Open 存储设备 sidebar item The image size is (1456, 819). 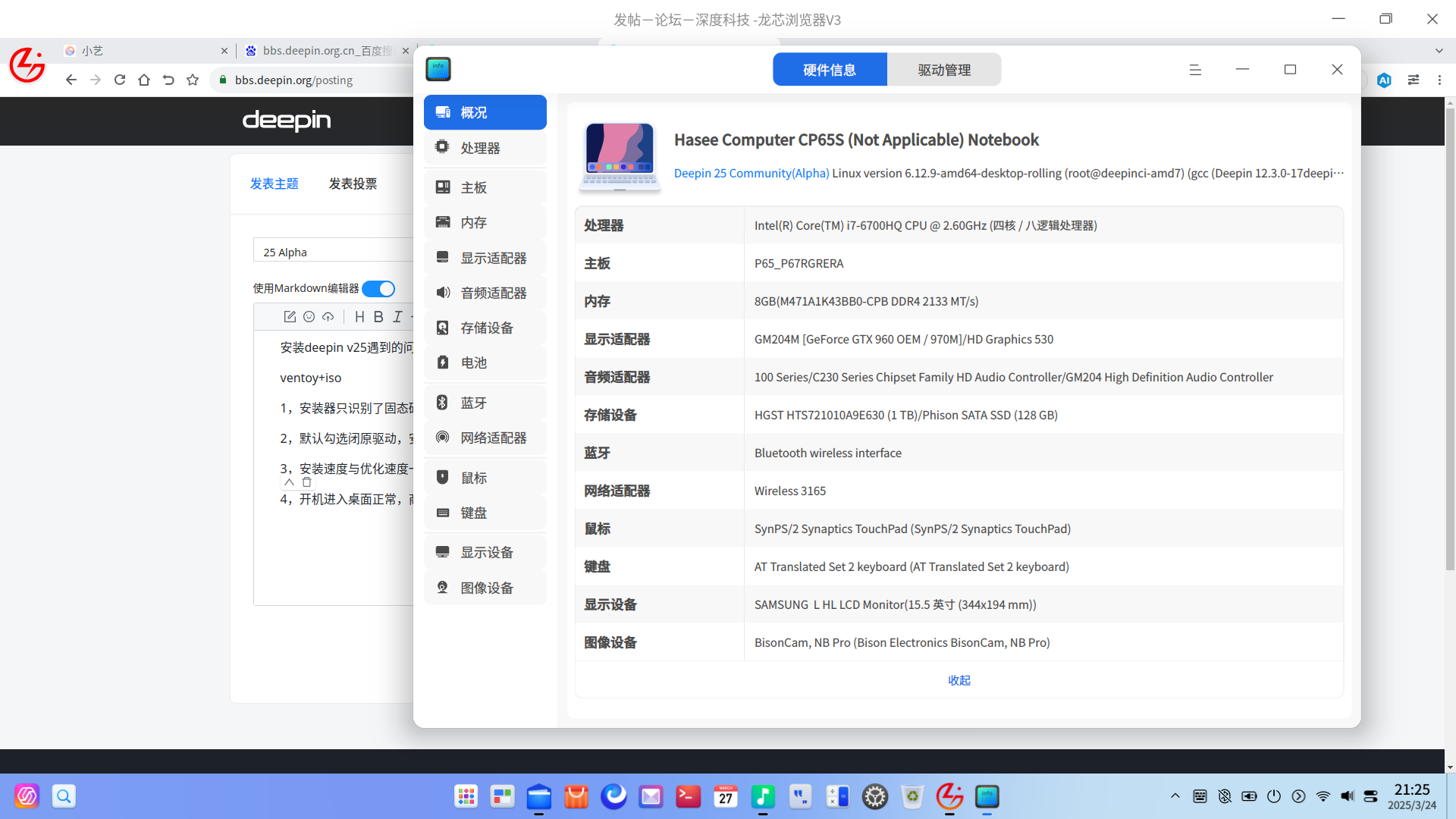485,328
